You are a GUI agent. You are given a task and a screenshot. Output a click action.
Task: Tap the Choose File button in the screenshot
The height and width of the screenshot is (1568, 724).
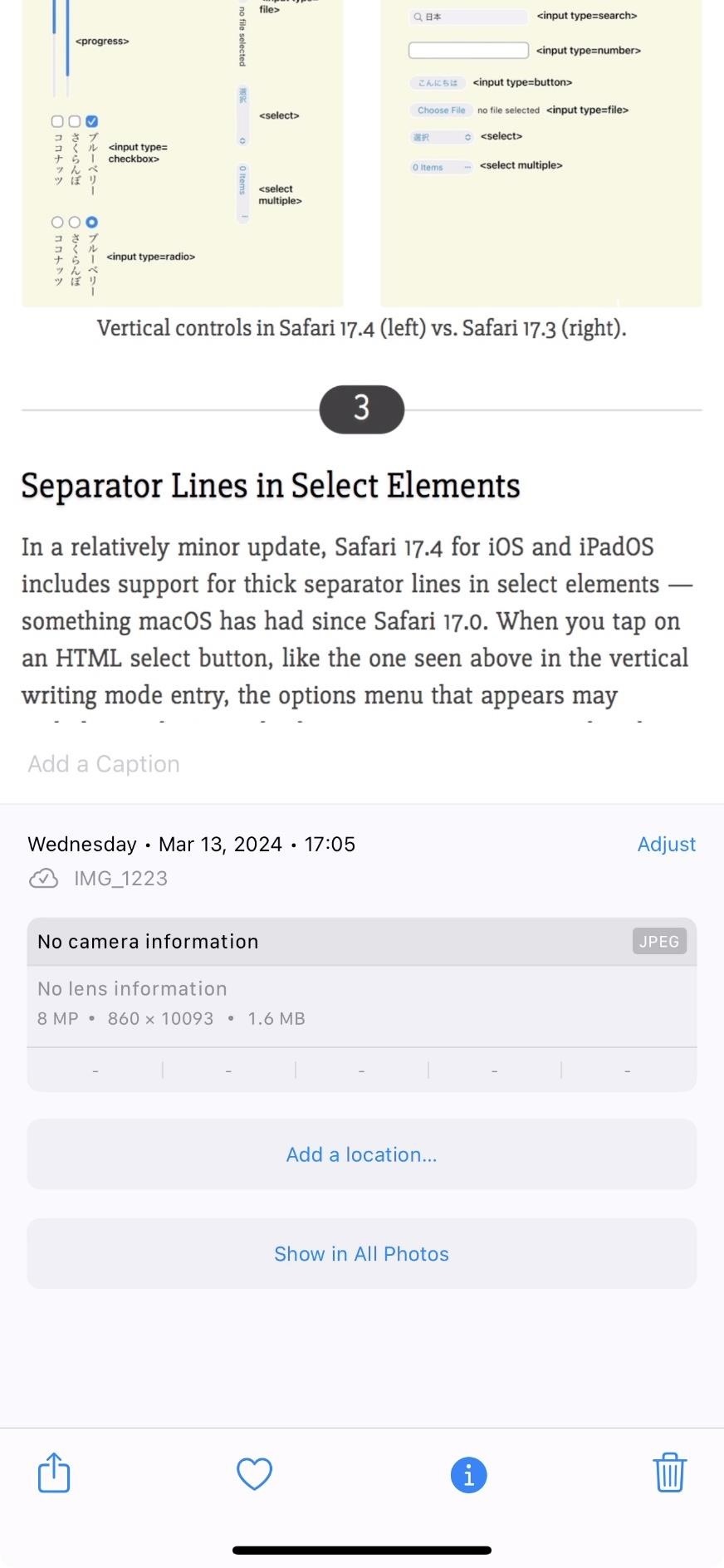point(440,110)
